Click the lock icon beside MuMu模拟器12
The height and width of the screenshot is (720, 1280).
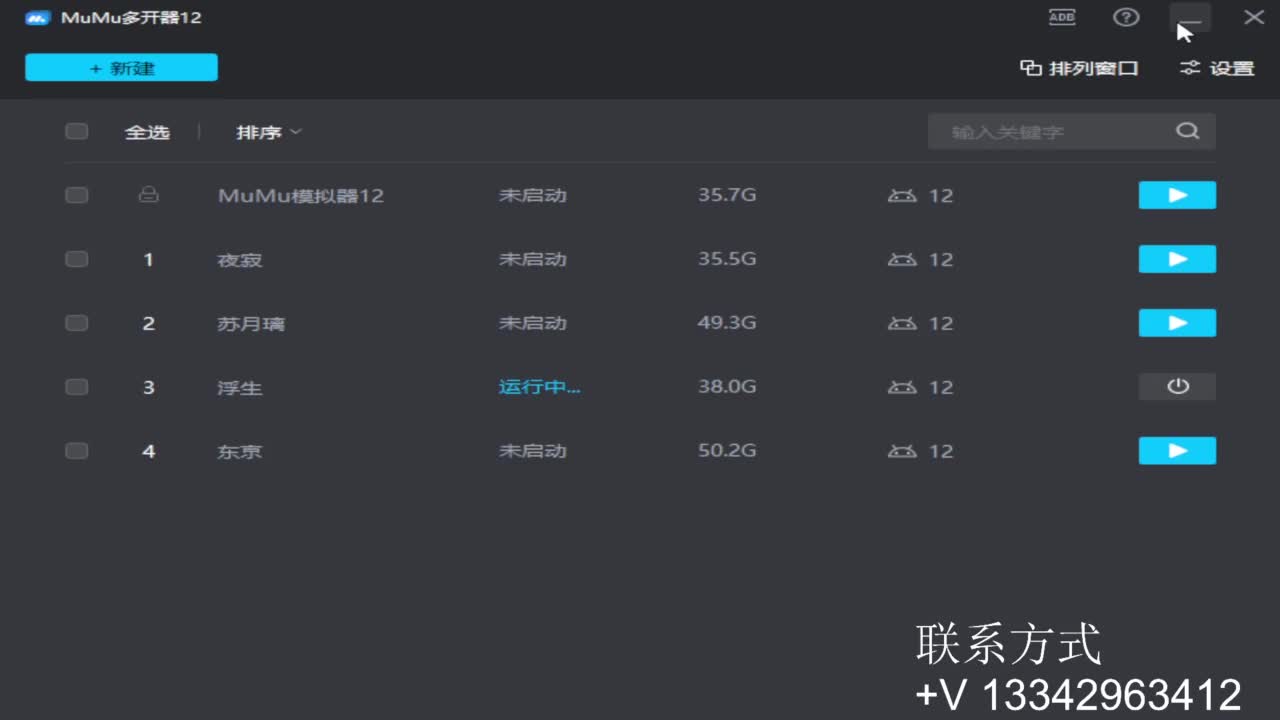148,195
